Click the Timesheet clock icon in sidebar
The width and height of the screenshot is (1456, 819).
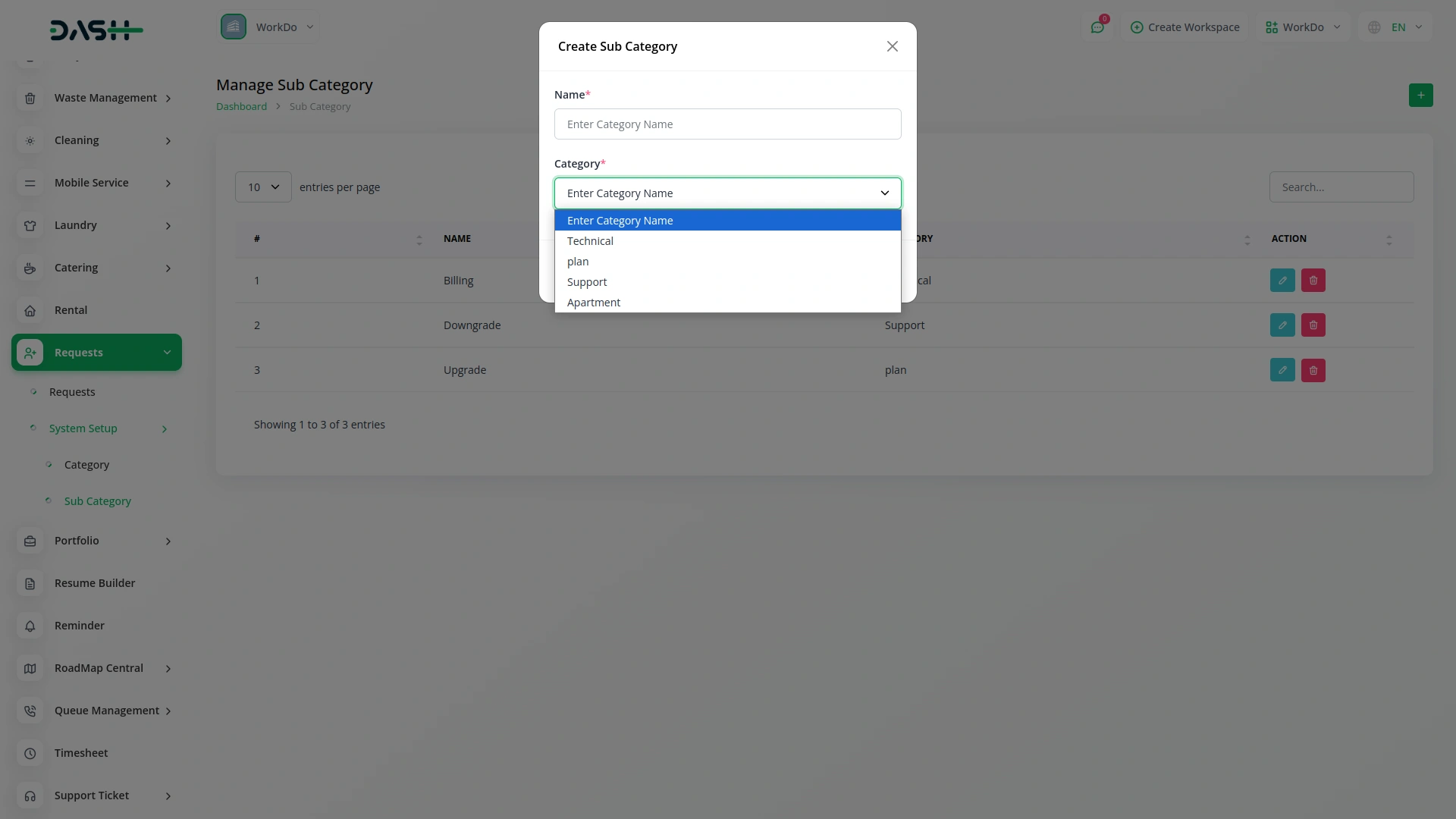[x=30, y=753]
